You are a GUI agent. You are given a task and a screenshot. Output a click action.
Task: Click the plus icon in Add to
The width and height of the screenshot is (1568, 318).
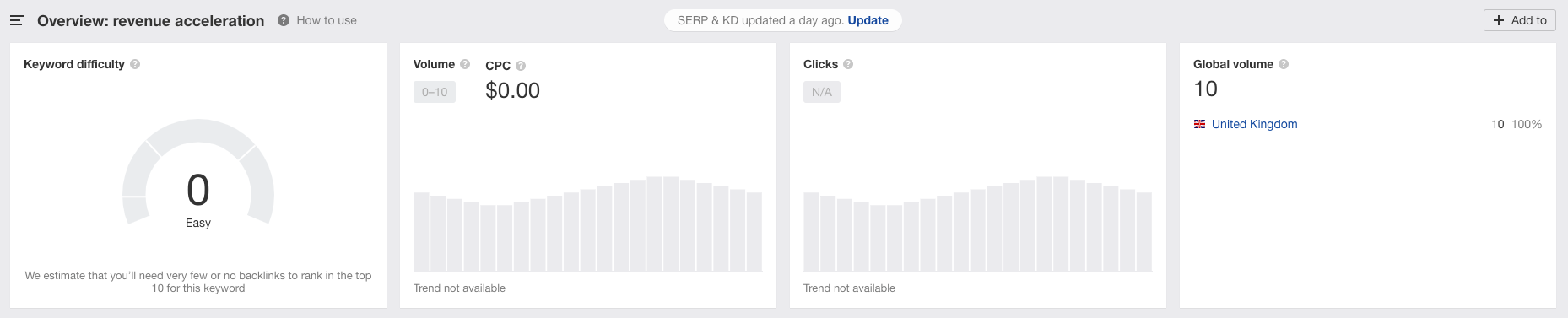[x=1499, y=20]
